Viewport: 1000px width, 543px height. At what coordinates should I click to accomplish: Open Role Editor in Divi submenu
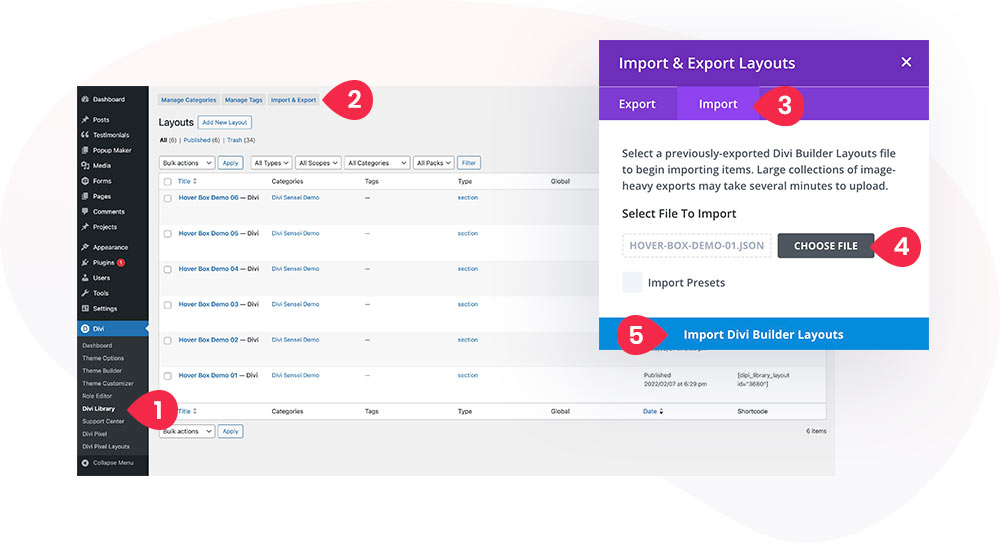click(x=97, y=396)
